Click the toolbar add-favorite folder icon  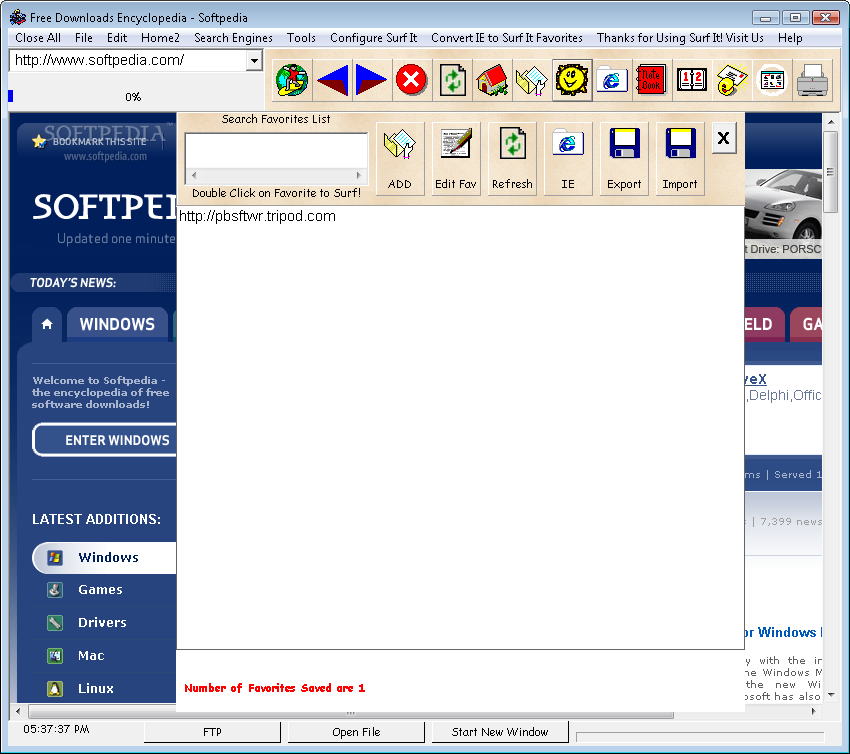[532, 80]
